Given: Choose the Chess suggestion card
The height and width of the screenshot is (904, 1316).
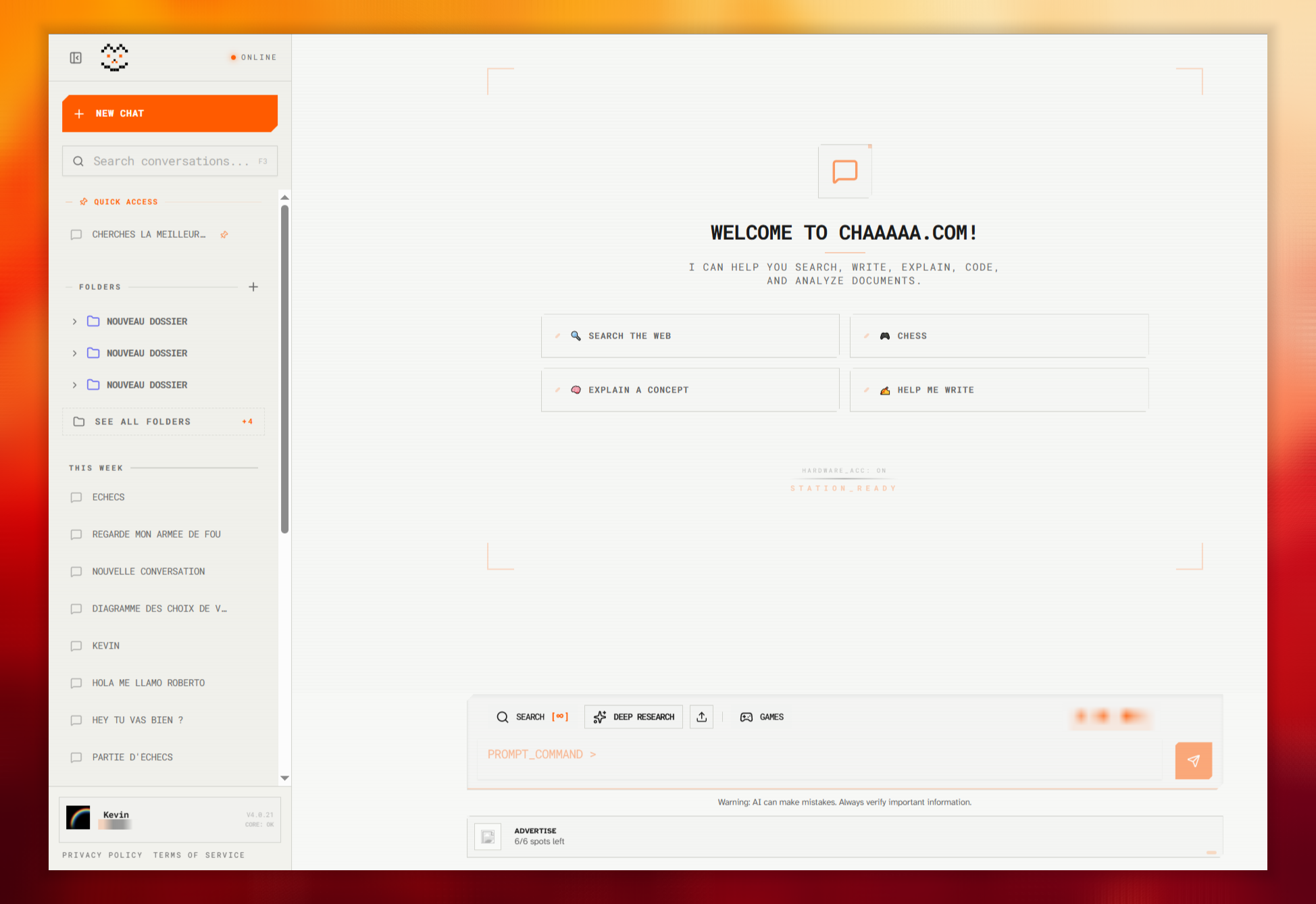Looking at the screenshot, I should [999, 336].
